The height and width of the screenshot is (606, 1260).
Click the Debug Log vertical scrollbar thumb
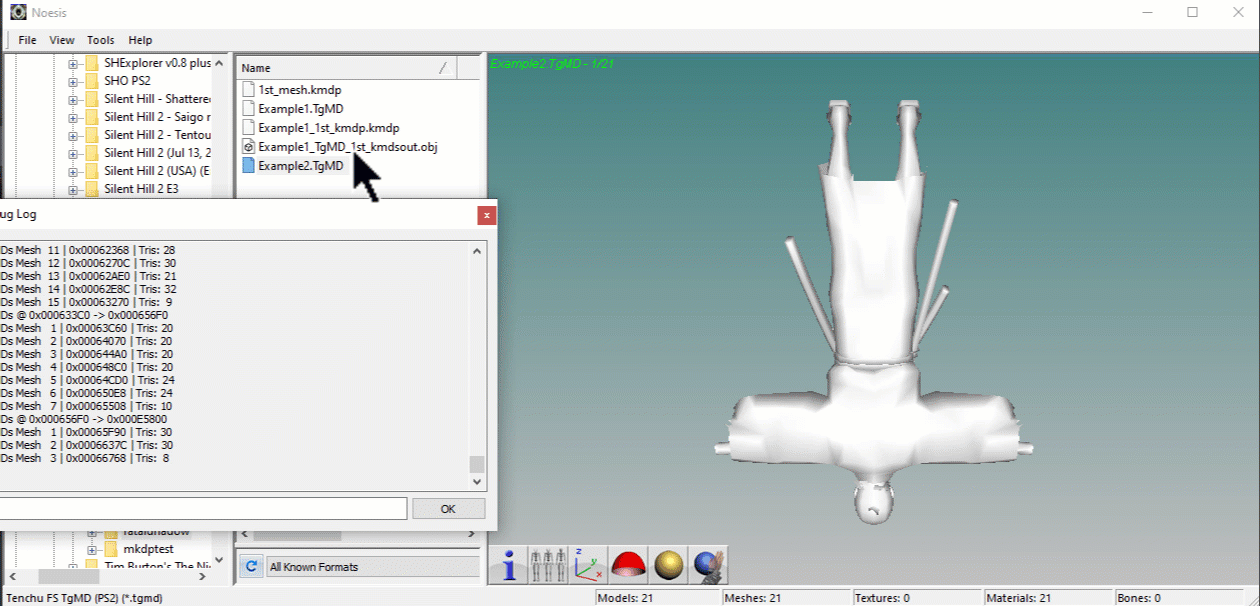477,464
